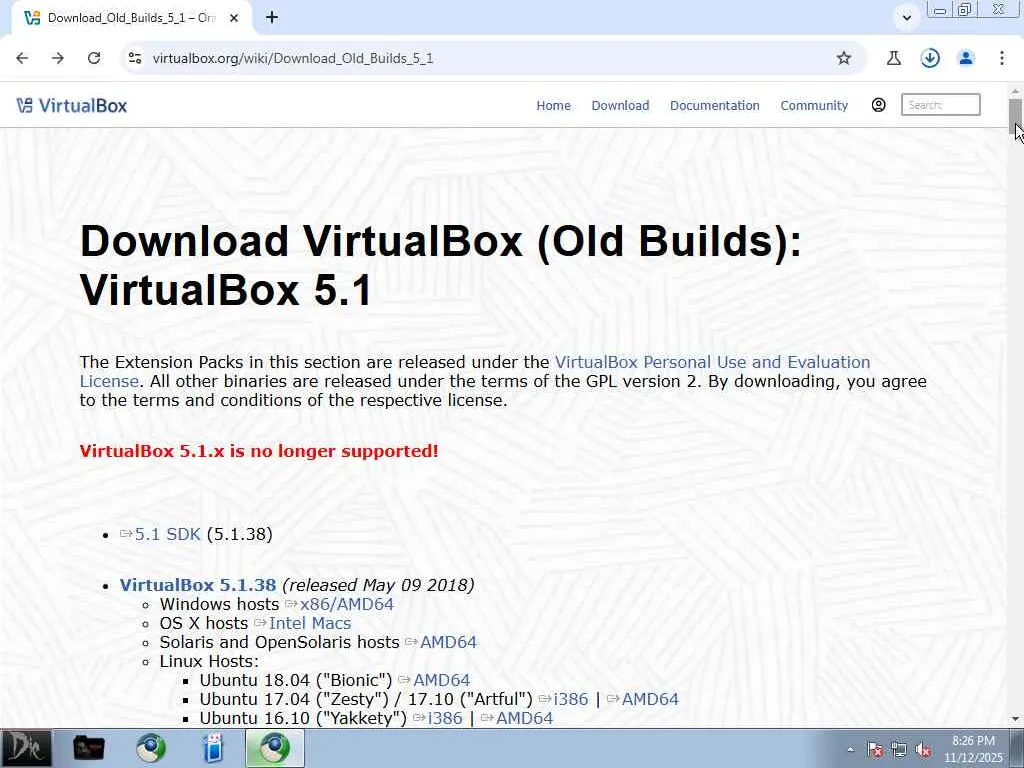Click the user account icon in site header
Viewport: 1024px width, 768px height.
click(878, 104)
